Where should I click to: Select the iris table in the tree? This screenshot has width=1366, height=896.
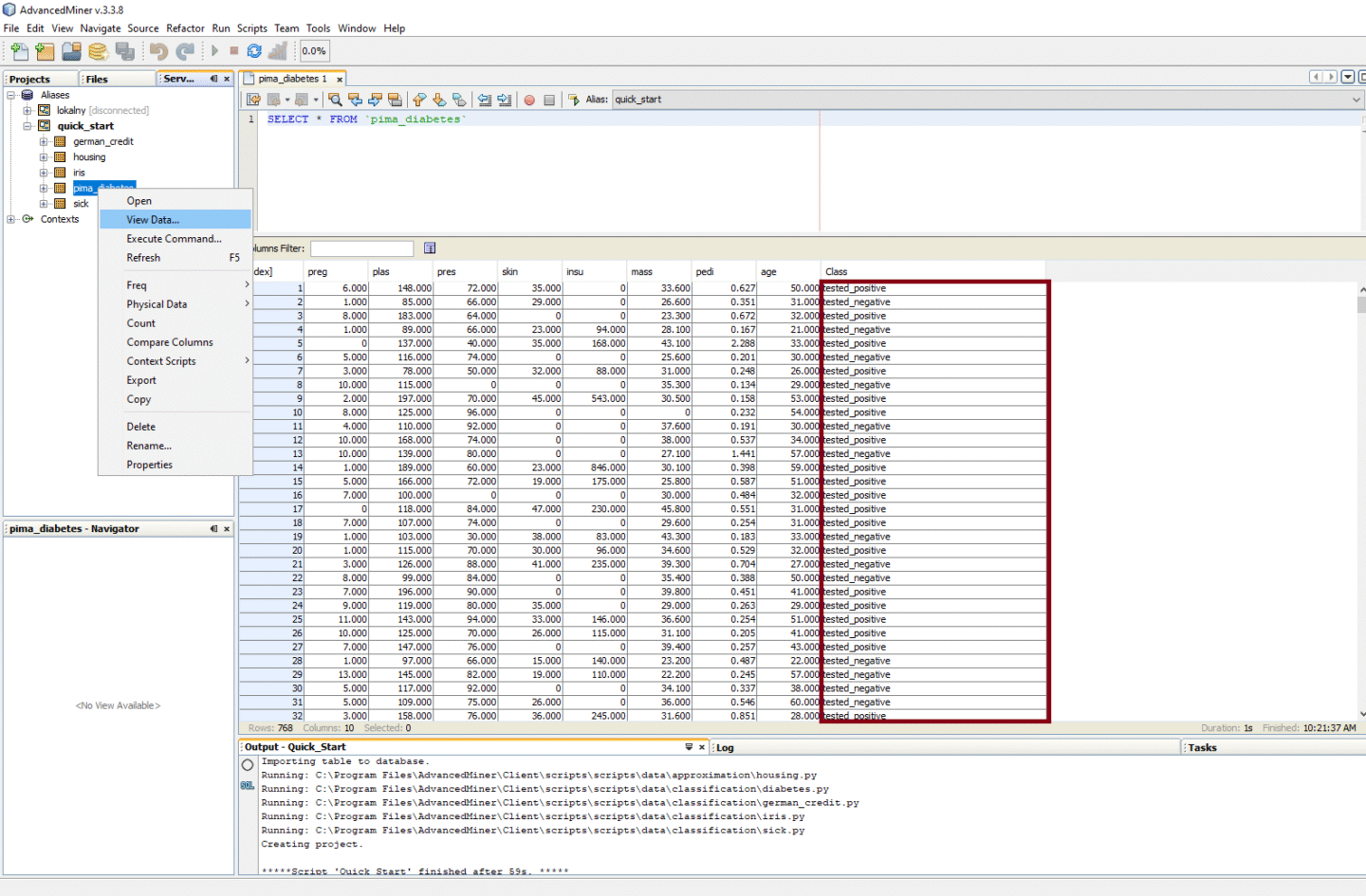[79, 173]
